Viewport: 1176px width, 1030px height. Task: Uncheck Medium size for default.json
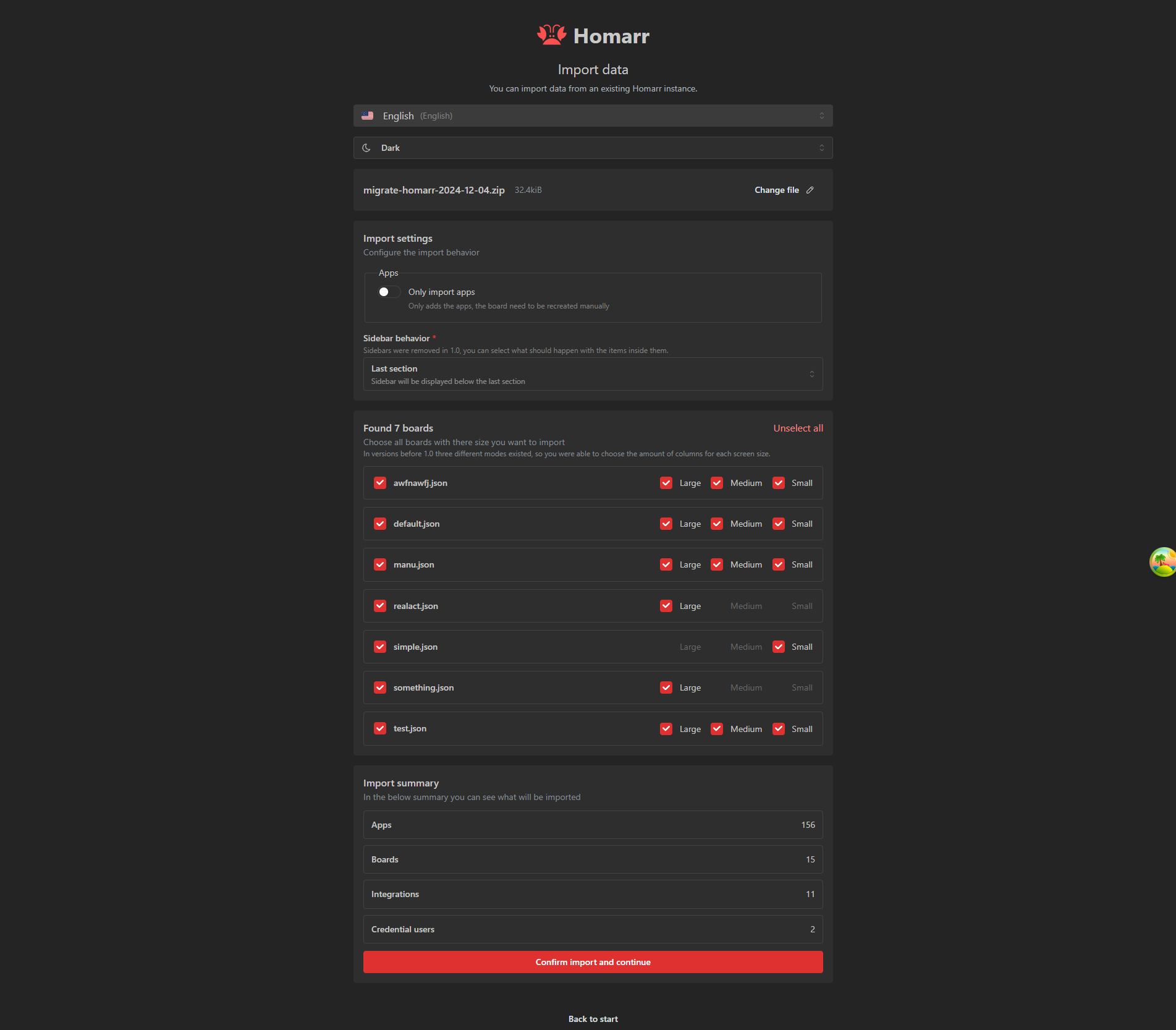[x=716, y=524]
